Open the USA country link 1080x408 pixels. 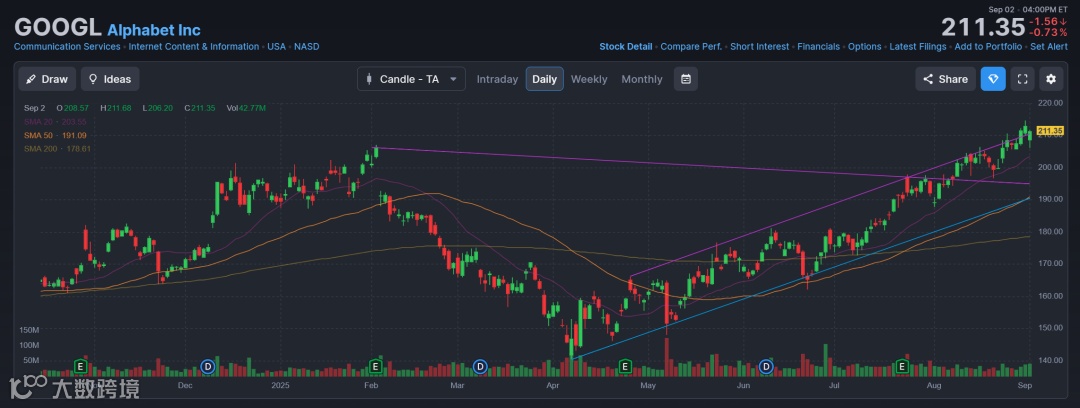[x=276, y=47]
